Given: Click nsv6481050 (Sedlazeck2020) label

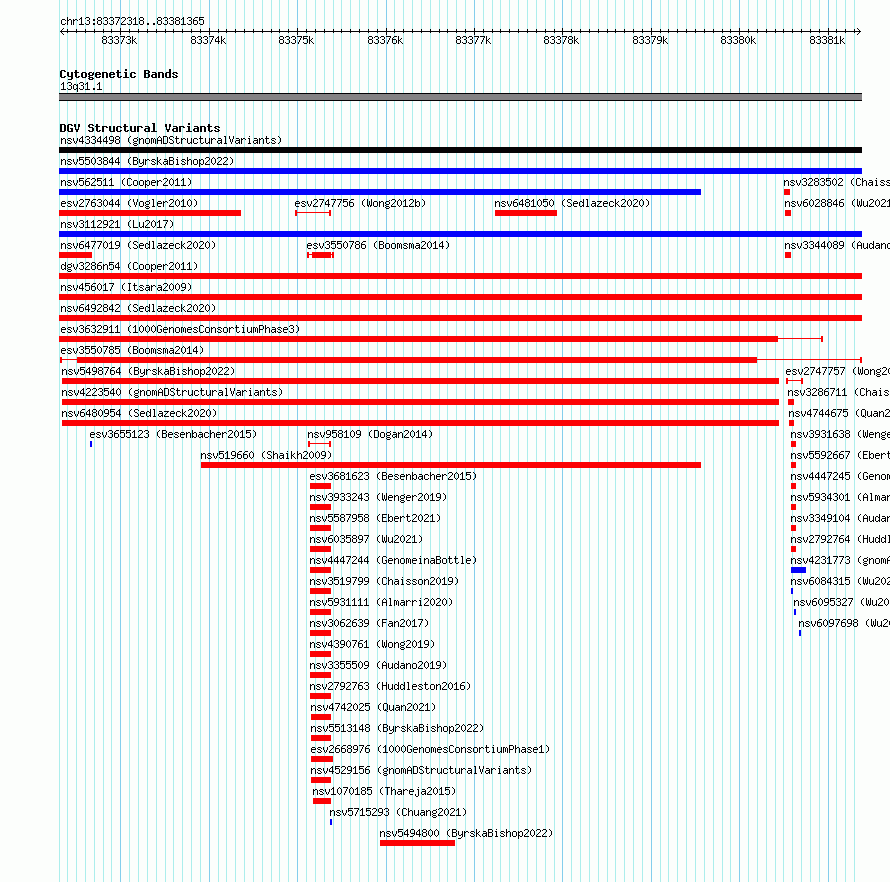Looking at the screenshot, I should [x=572, y=203].
